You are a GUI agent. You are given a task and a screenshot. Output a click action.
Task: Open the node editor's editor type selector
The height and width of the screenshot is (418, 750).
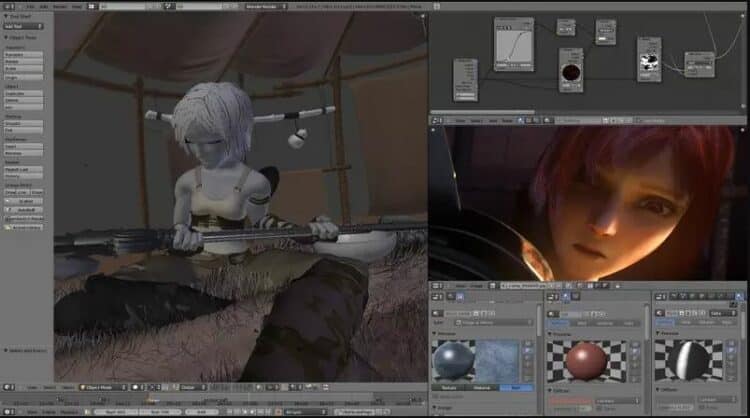[437, 121]
